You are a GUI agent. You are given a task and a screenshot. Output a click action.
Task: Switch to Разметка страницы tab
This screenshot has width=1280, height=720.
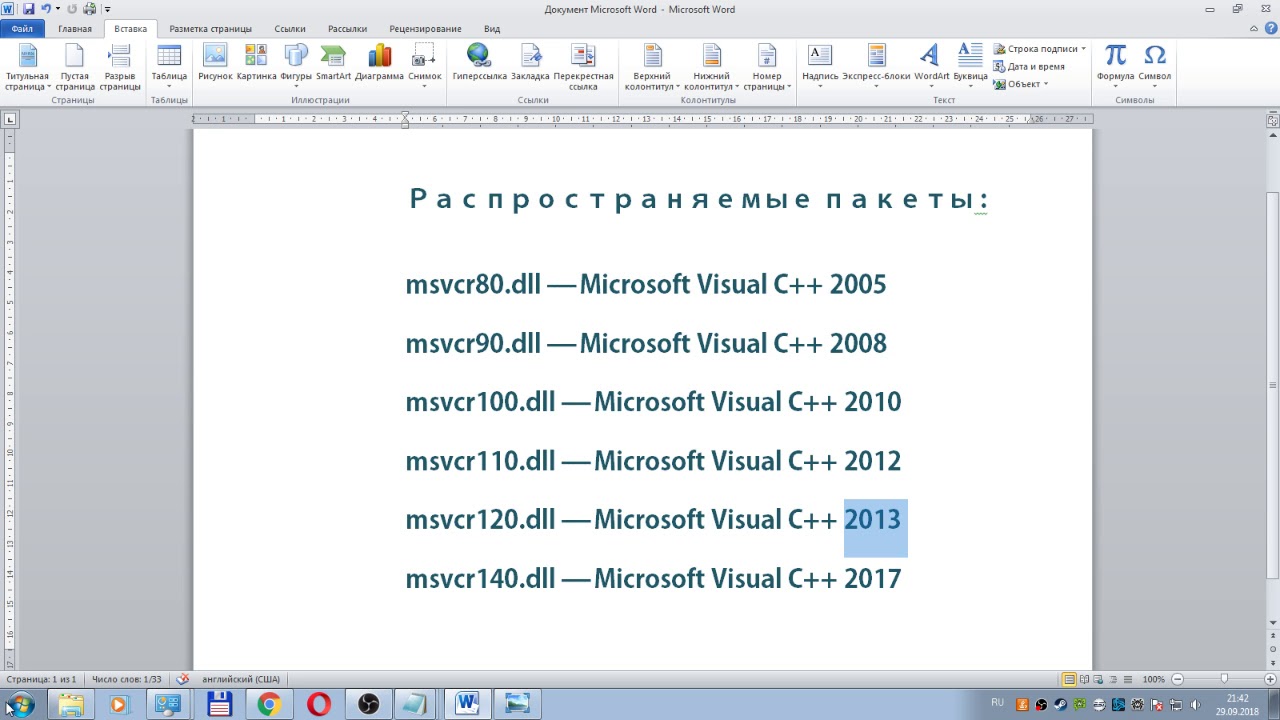210,29
